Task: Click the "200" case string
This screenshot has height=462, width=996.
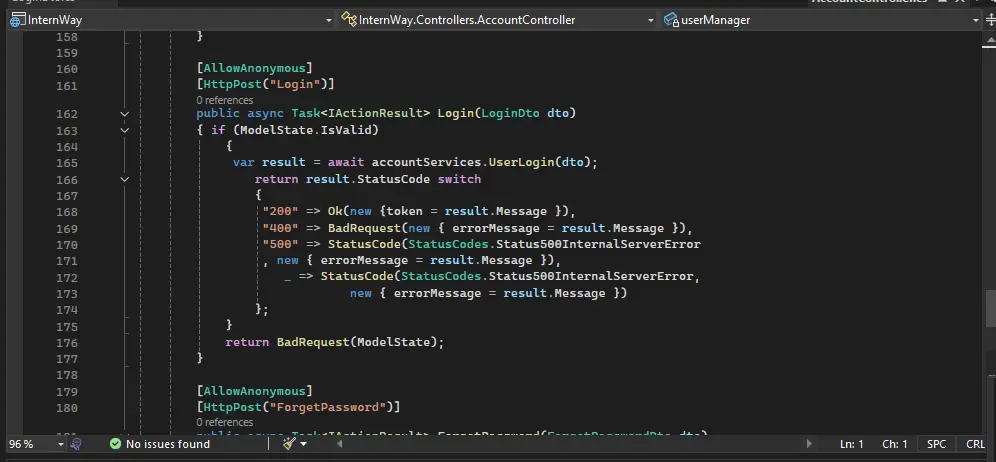Action: point(280,211)
